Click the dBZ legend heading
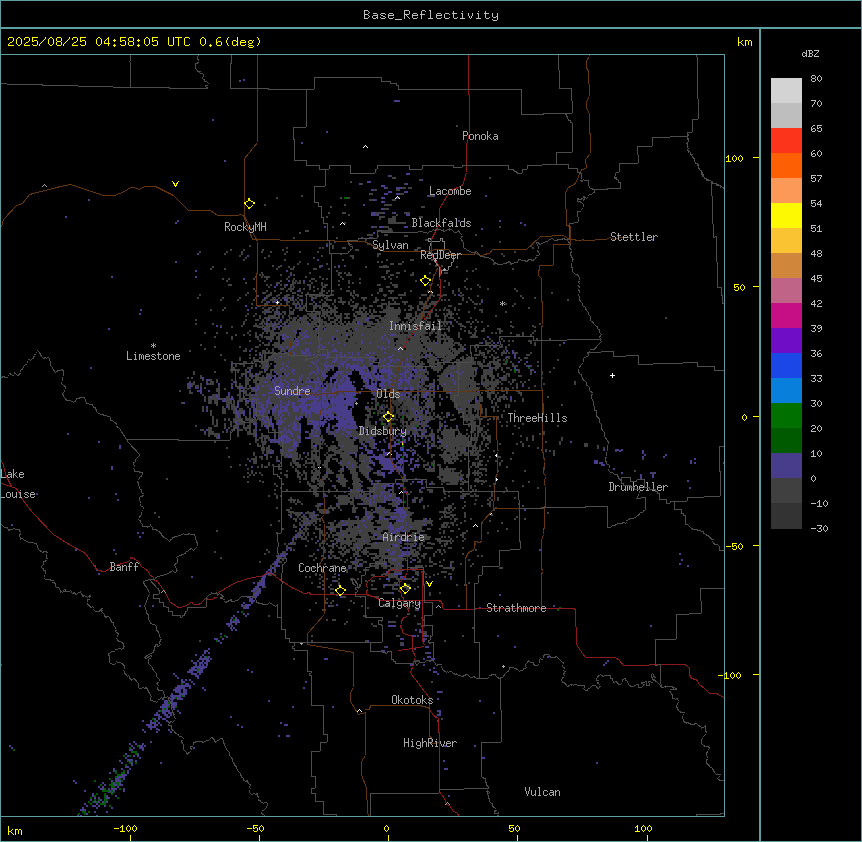862x842 pixels. (810, 53)
